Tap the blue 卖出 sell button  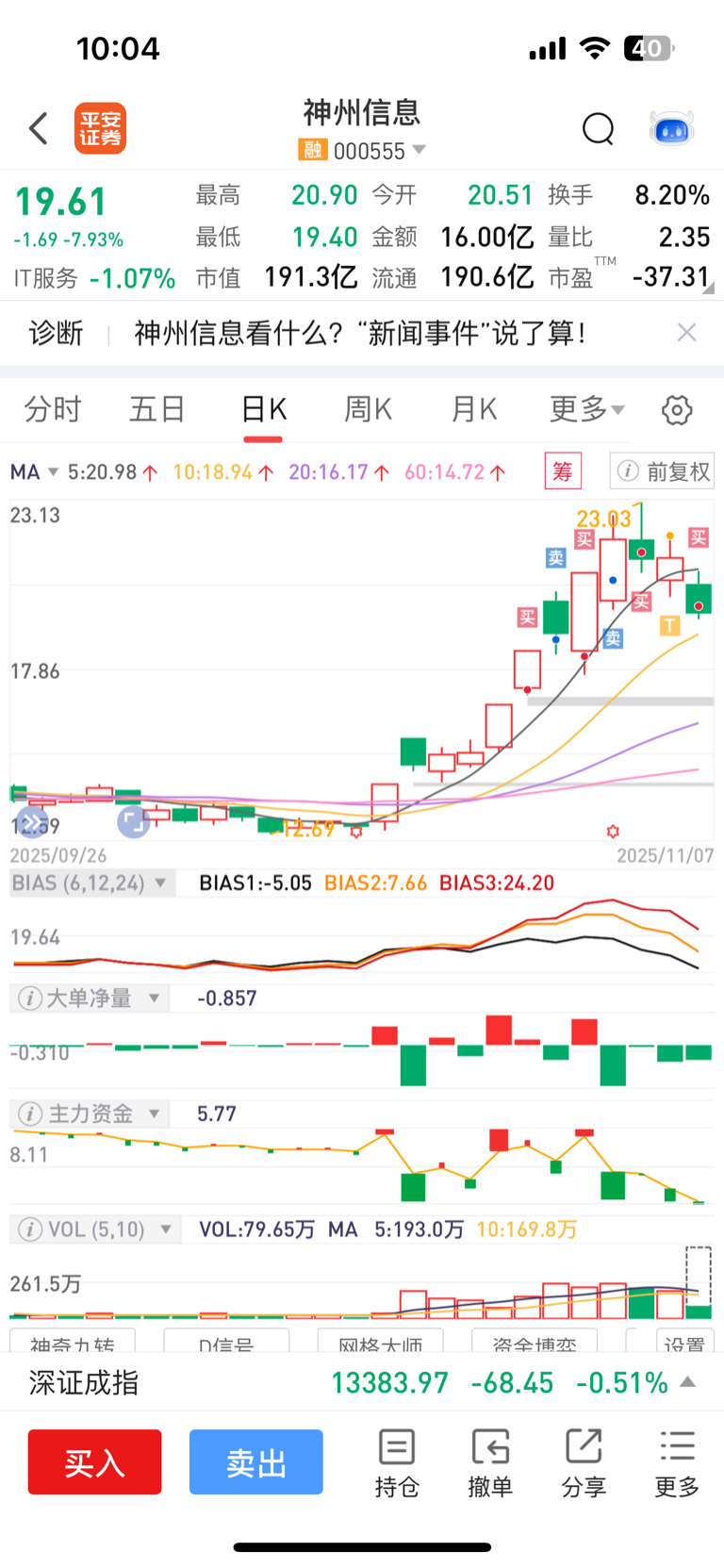(255, 1462)
